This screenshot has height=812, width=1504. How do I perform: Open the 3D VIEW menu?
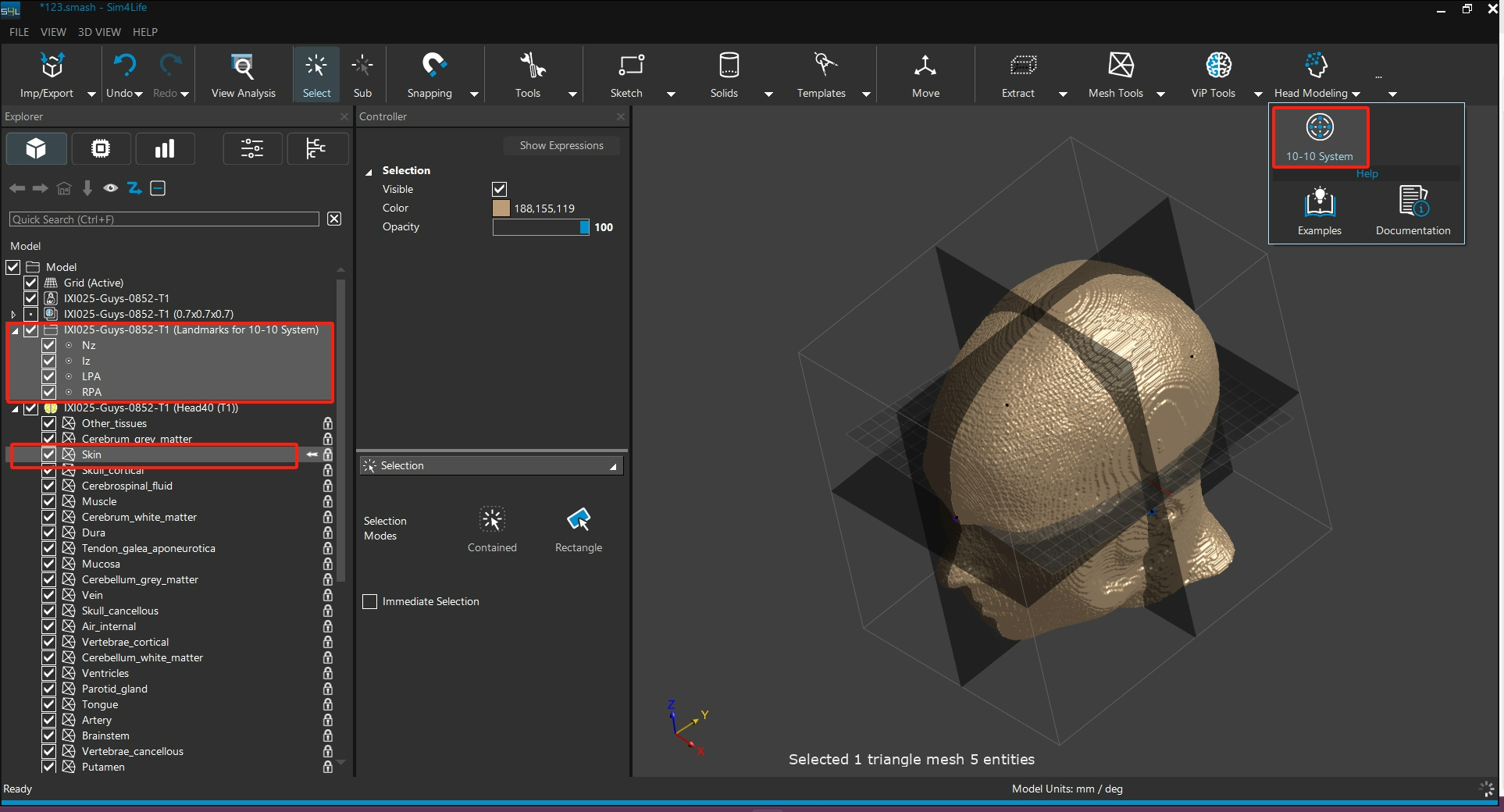click(x=99, y=32)
